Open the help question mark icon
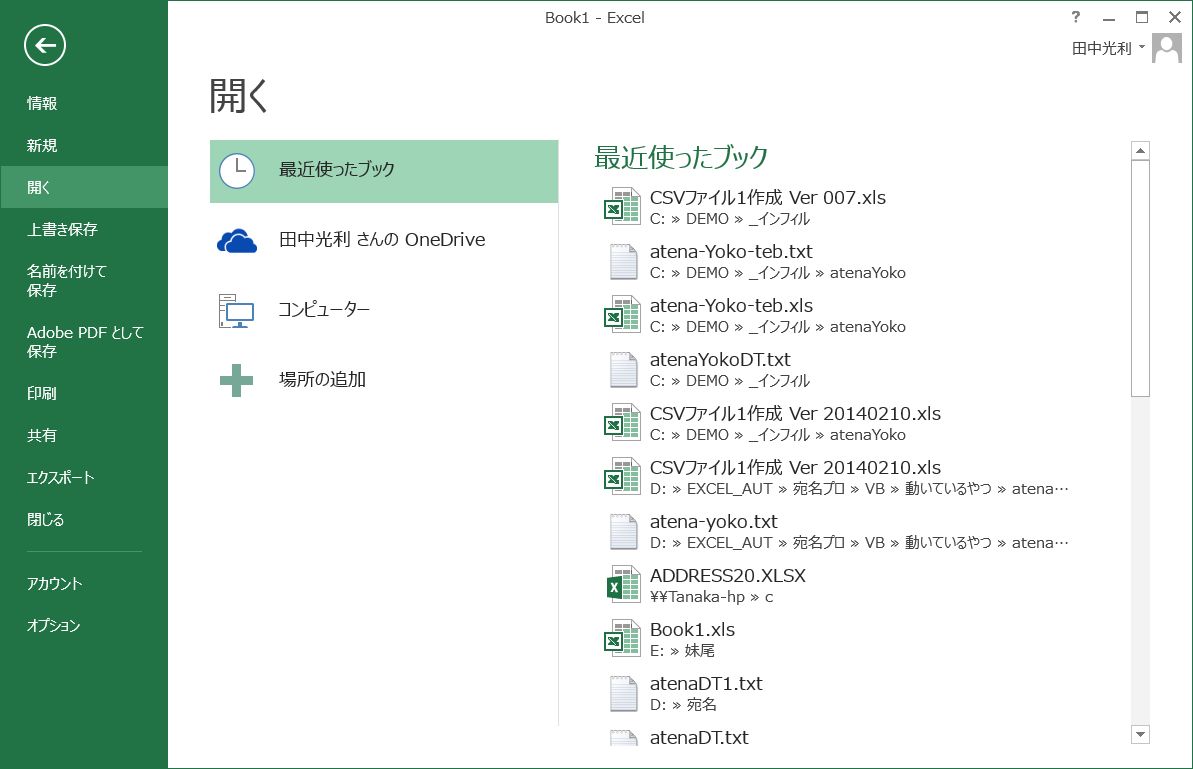1193x769 pixels. click(x=1075, y=17)
